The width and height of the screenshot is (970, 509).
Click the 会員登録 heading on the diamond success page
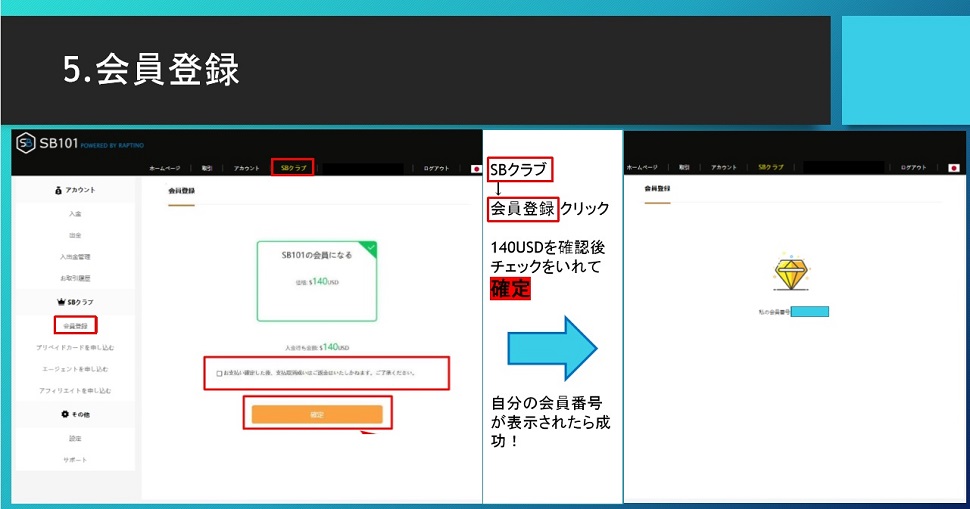[x=658, y=188]
